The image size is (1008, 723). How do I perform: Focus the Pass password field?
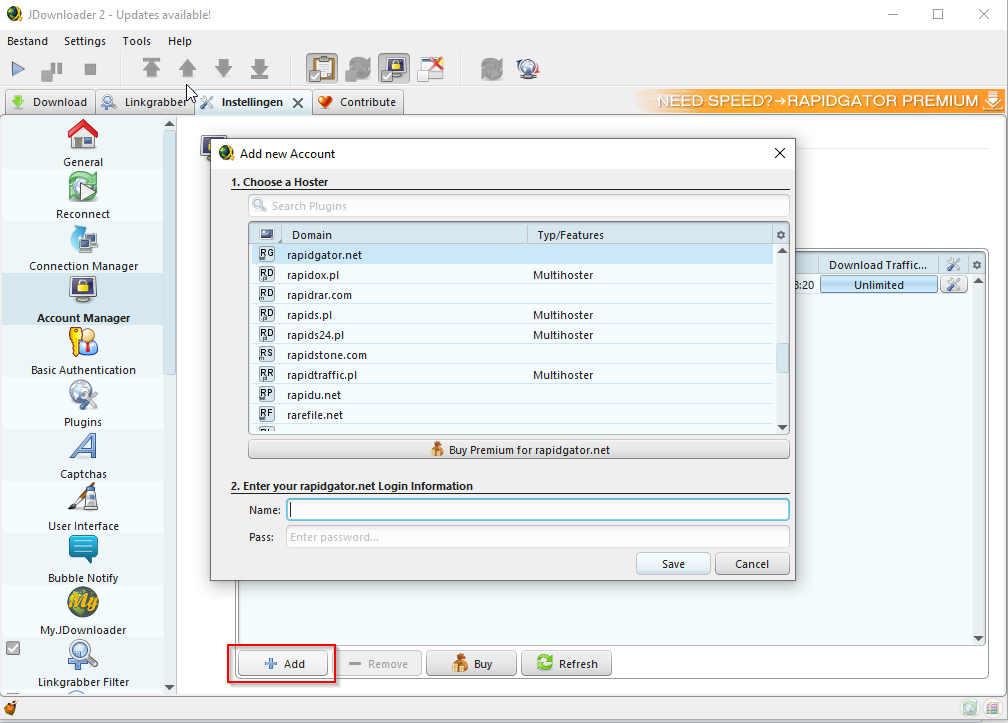pos(537,537)
